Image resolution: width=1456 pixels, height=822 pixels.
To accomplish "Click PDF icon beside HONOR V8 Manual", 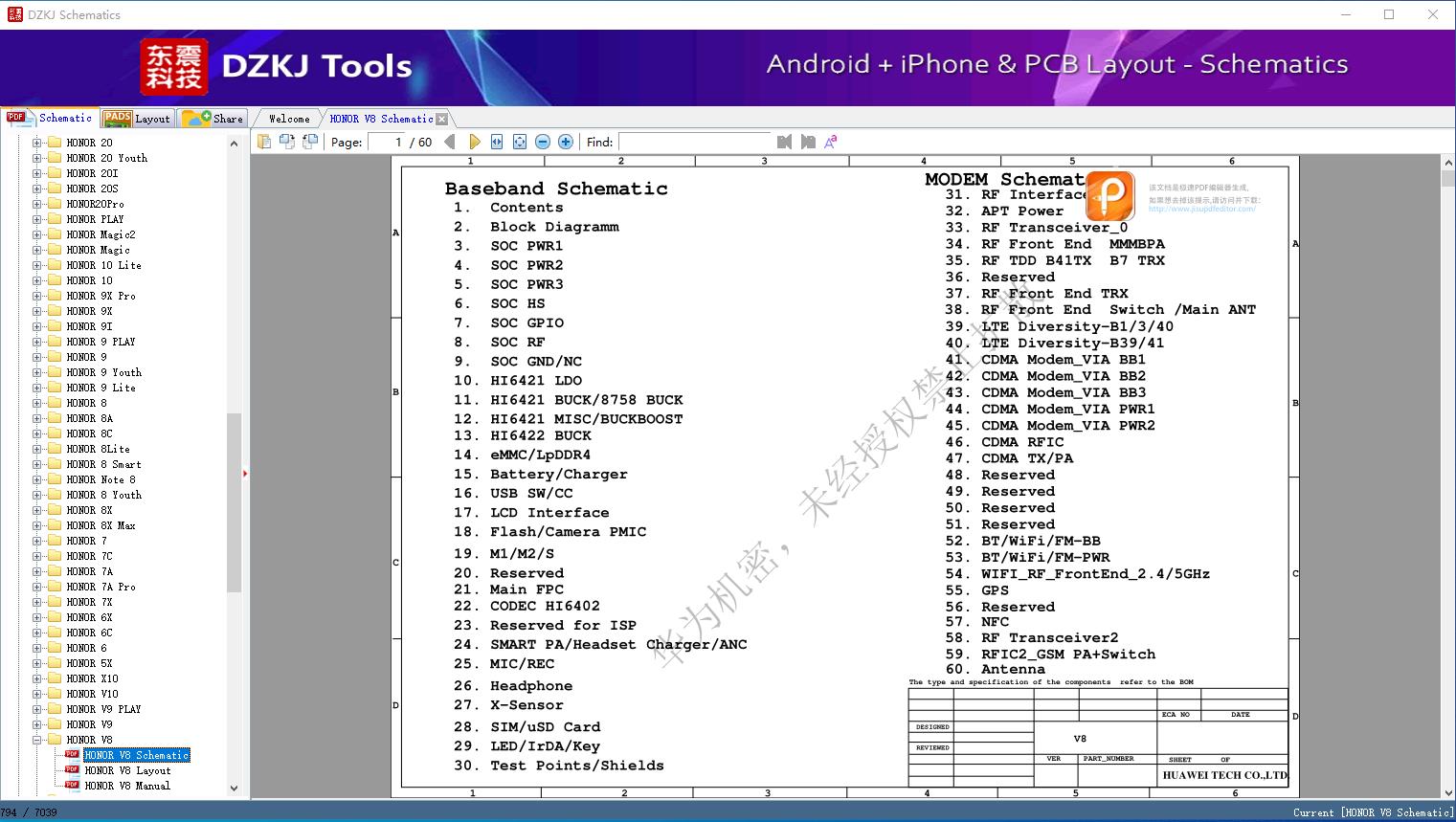I will click(x=72, y=785).
